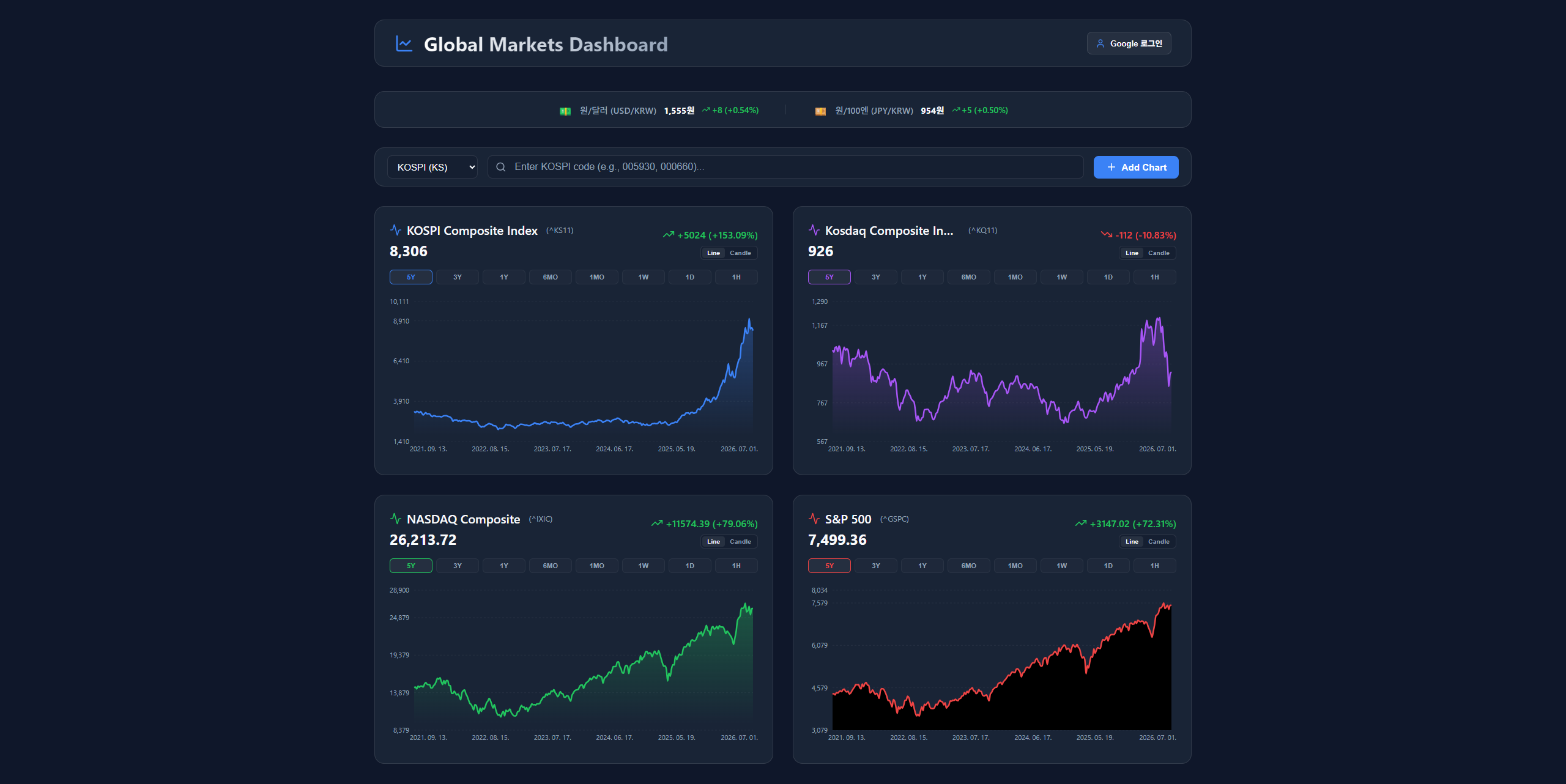Click the dashboard line-chart logo icon
The image size is (1566, 784).
404,43
